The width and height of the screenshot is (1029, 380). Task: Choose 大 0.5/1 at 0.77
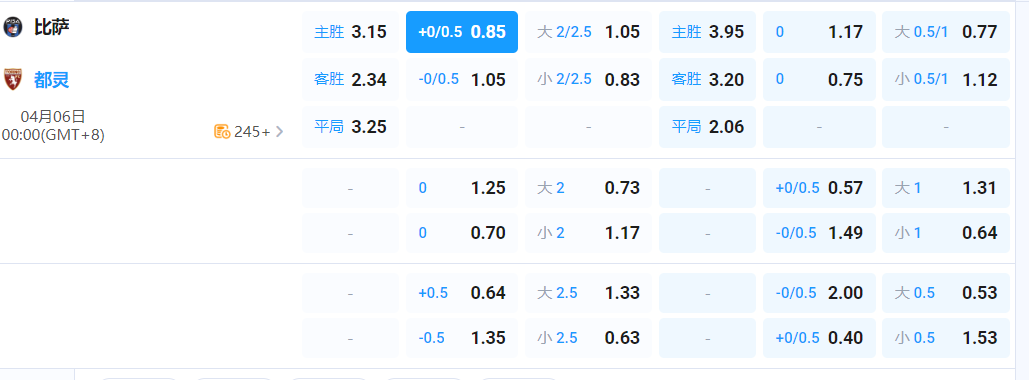[946, 32]
